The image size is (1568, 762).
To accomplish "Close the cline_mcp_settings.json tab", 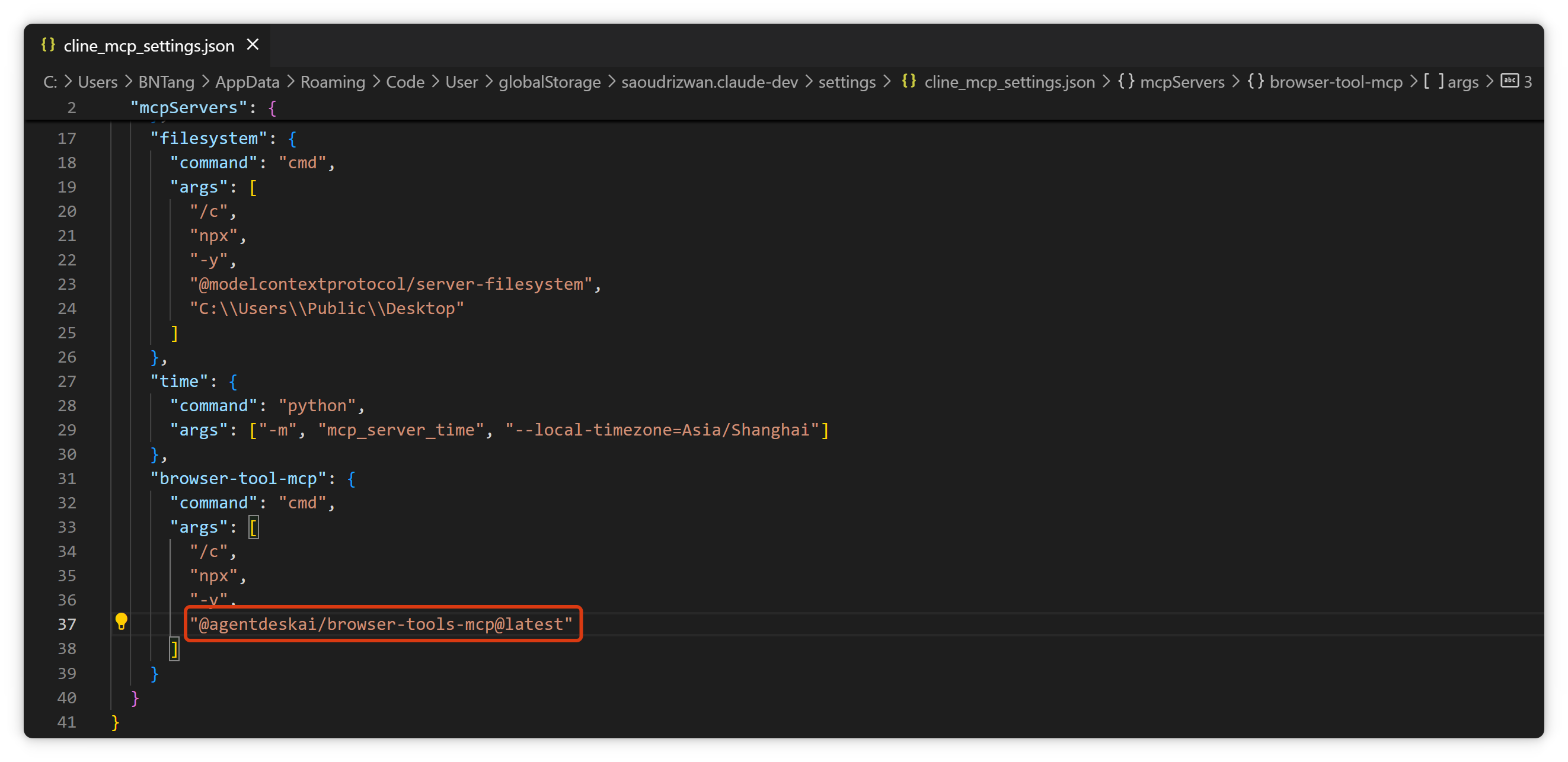I will coord(253,45).
